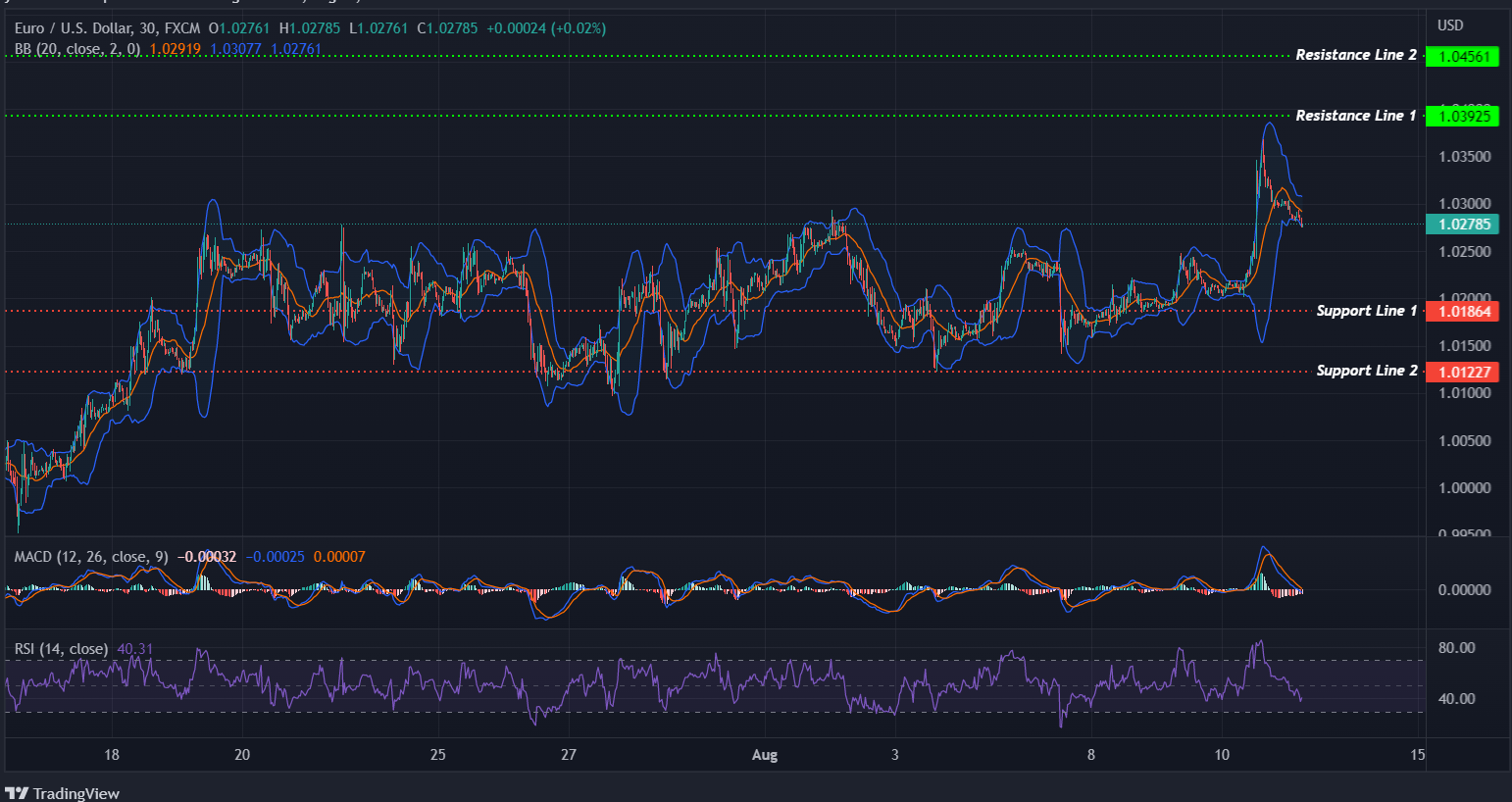Click the Resistance Line 1 price label 1.03925
This screenshot has height=802, width=1512.
point(1463,116)
